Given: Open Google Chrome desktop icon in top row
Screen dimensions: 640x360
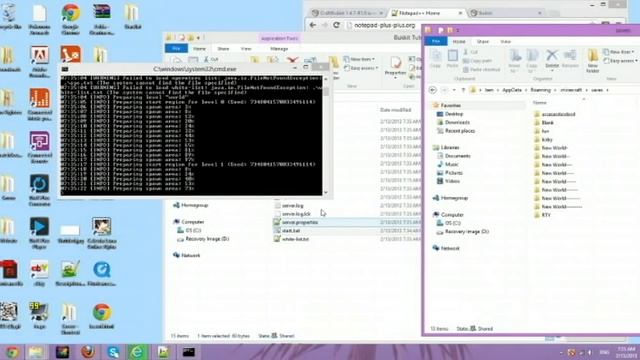Looking at the screenshot, I should click(x=71, y=18).
